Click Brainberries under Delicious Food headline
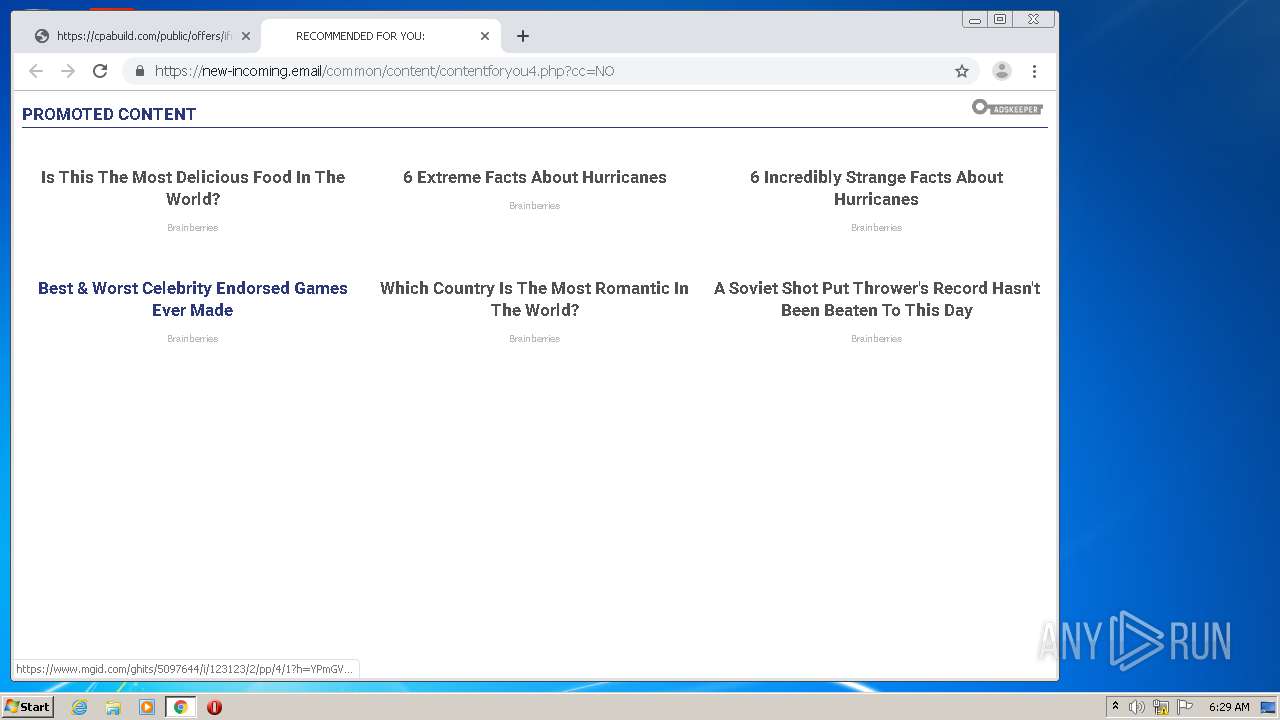 [193, 228]
